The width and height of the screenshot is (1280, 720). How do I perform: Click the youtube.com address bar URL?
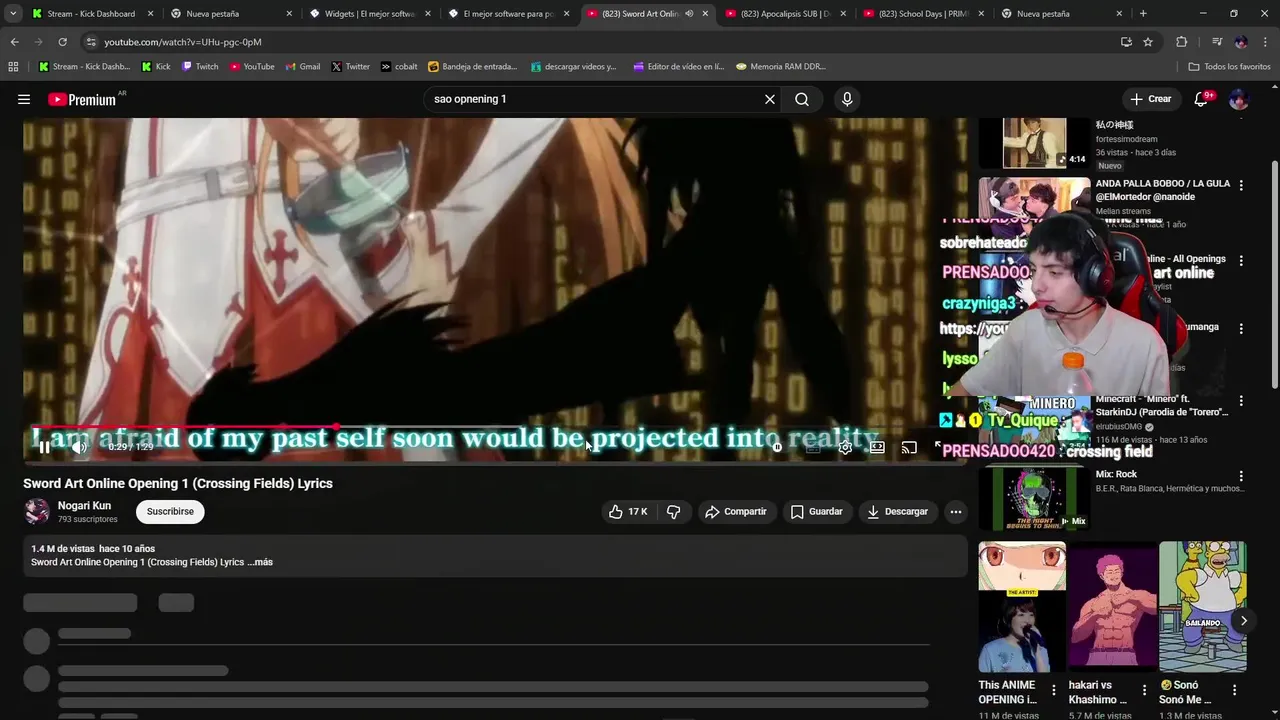click(x=183, y=42)
